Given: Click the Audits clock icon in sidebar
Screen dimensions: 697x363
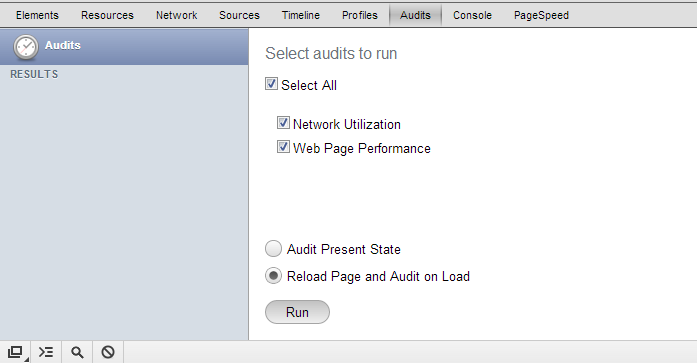Looking at the screenshot, I should [26, 47].
